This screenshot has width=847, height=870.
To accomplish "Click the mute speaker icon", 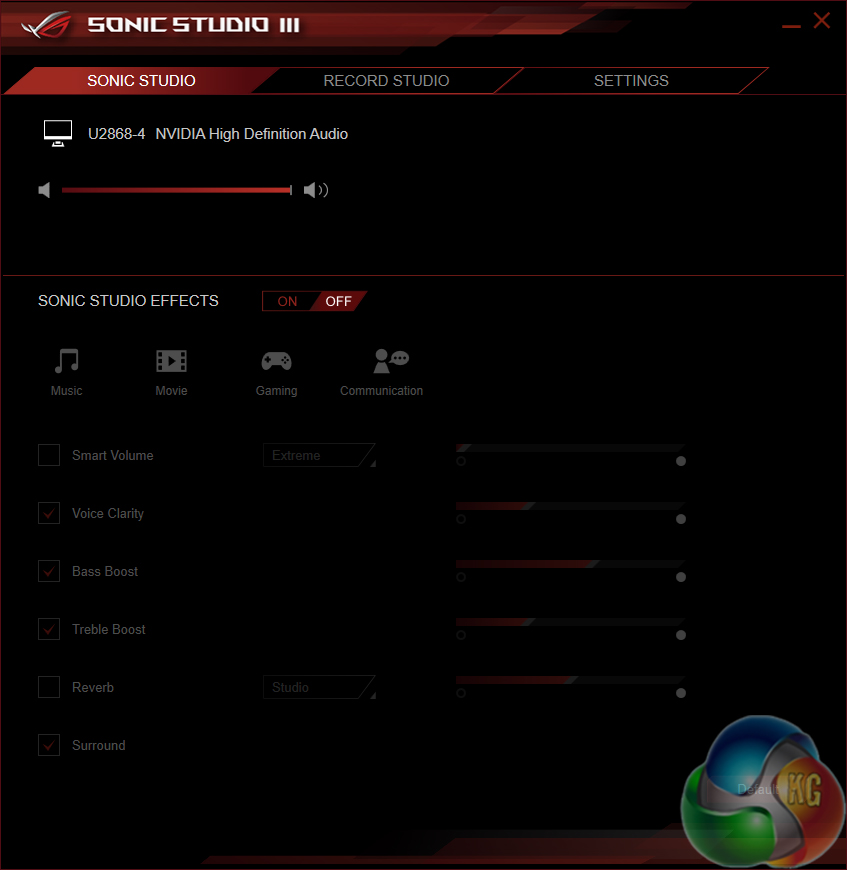I will [x=44, y=190].
